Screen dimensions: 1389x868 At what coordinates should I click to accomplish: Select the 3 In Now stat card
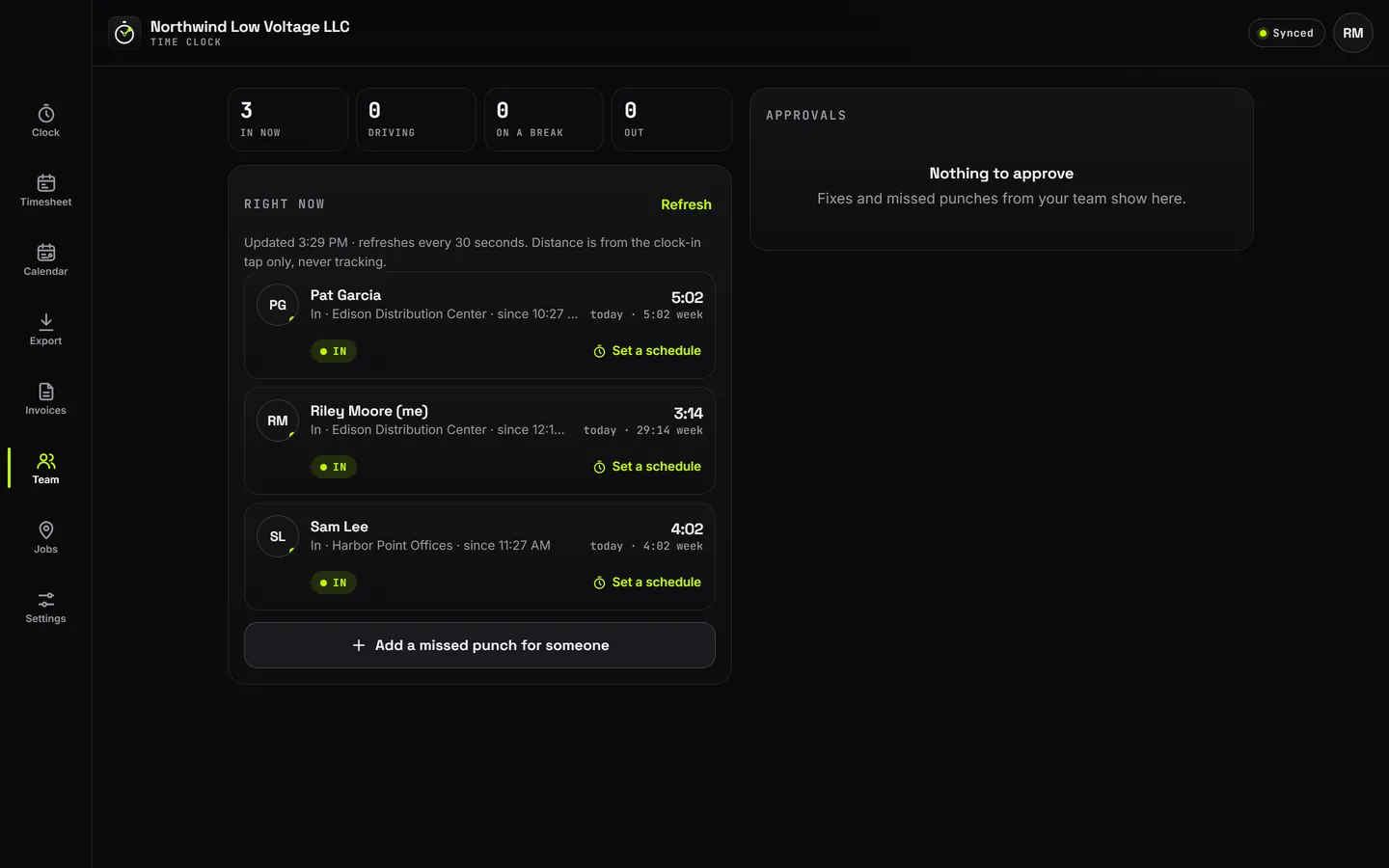pyautogui.click(x=287, y=120)
